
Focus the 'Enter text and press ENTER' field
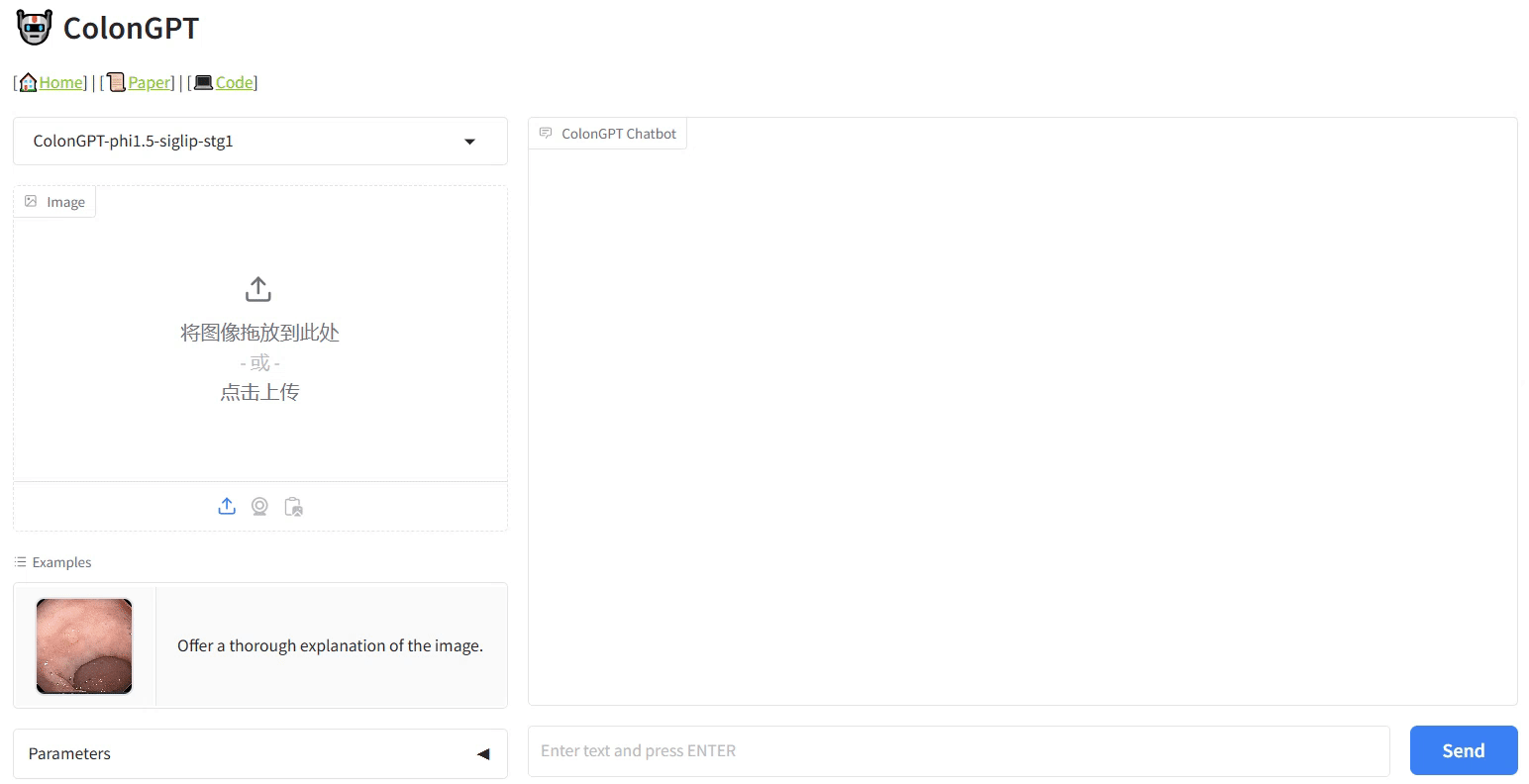coord(958,751)
